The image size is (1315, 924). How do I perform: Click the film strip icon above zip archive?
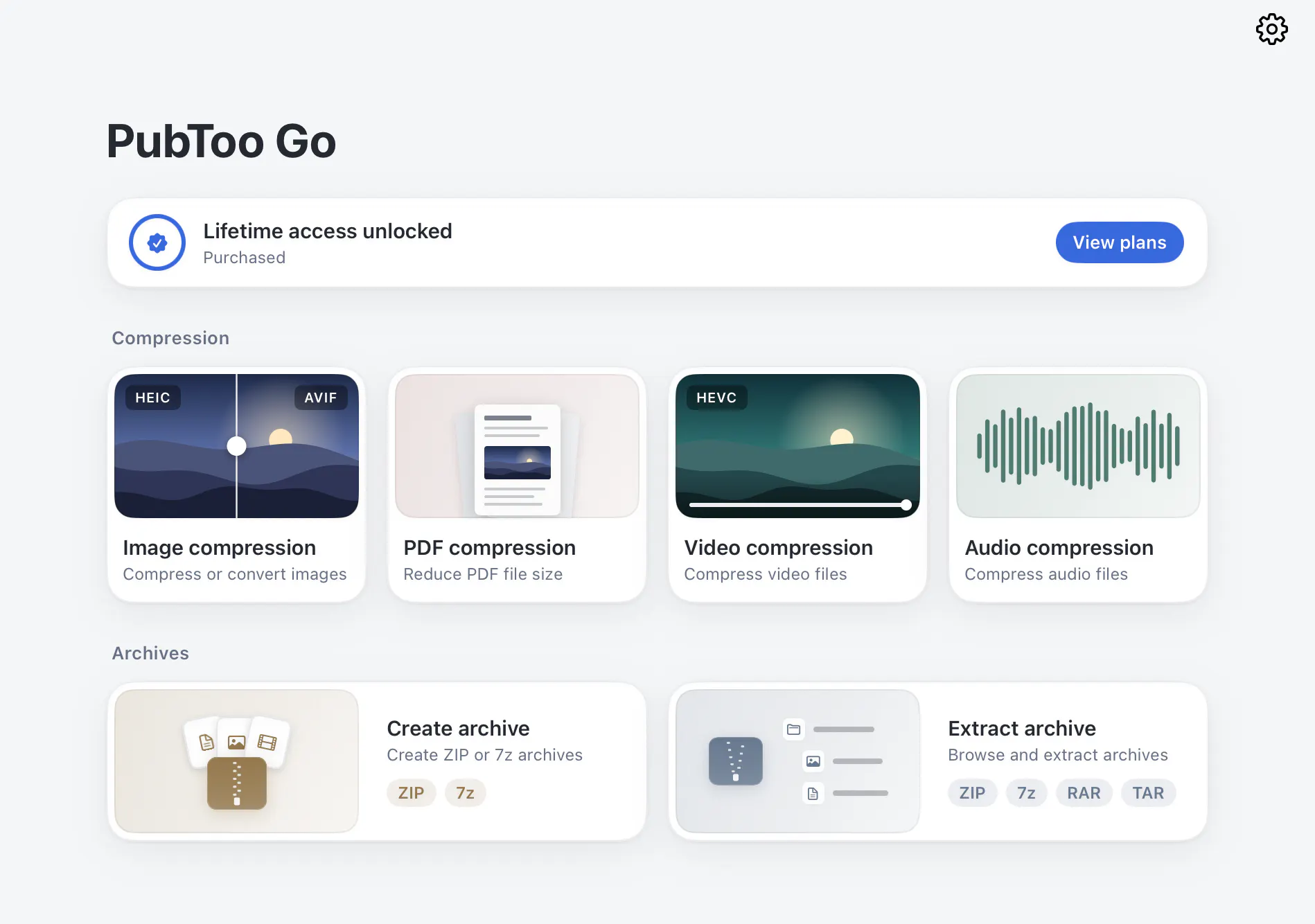point(267,743)
